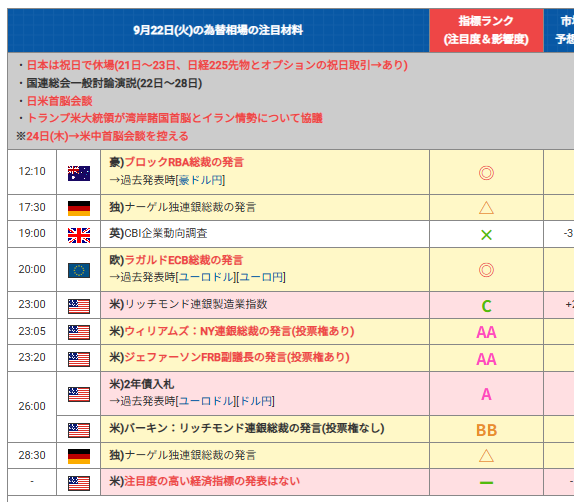Click the green X rank for CBI企業動向調査
574x502 pixels.
pos(486,235)
